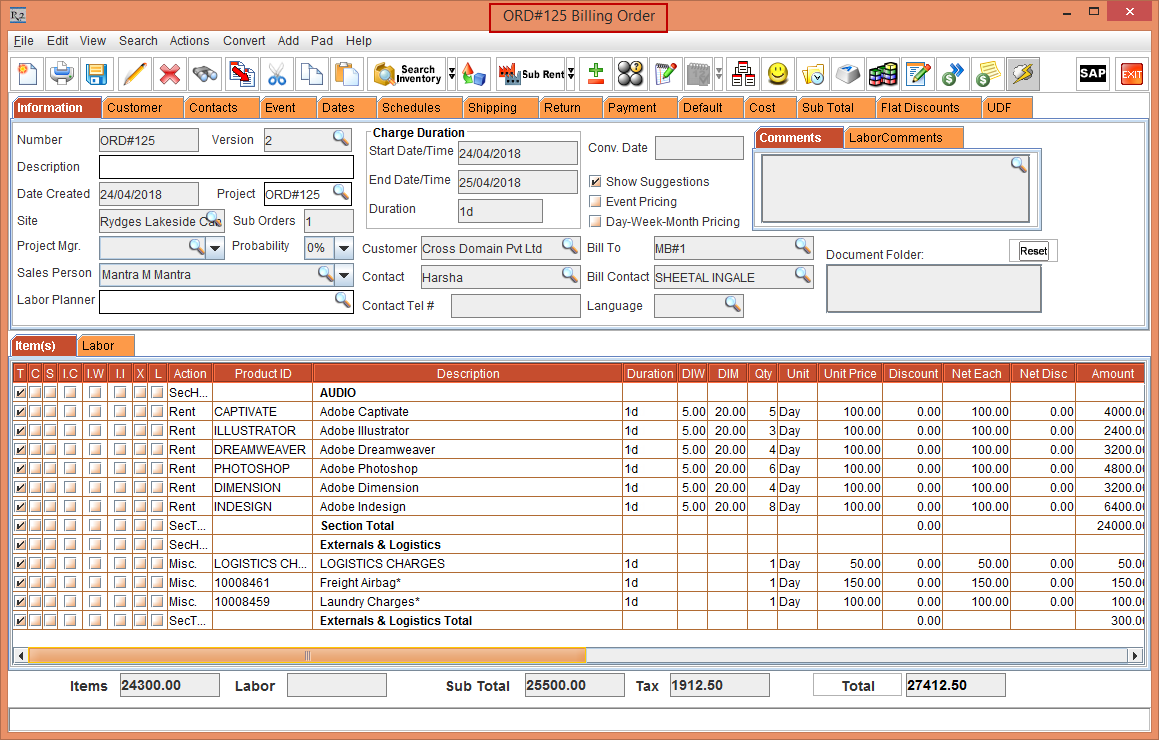The width and height of the screenshot is (1159, 740).
Task: Click the Sub Rent toolbar button
Action: point(530,74)
